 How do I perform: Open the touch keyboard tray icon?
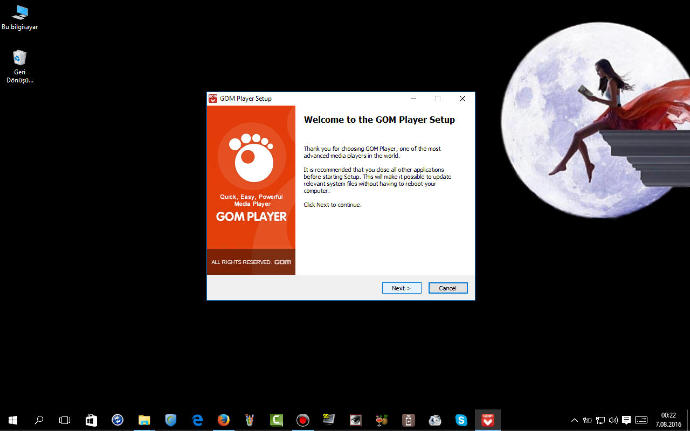[642, 420]
